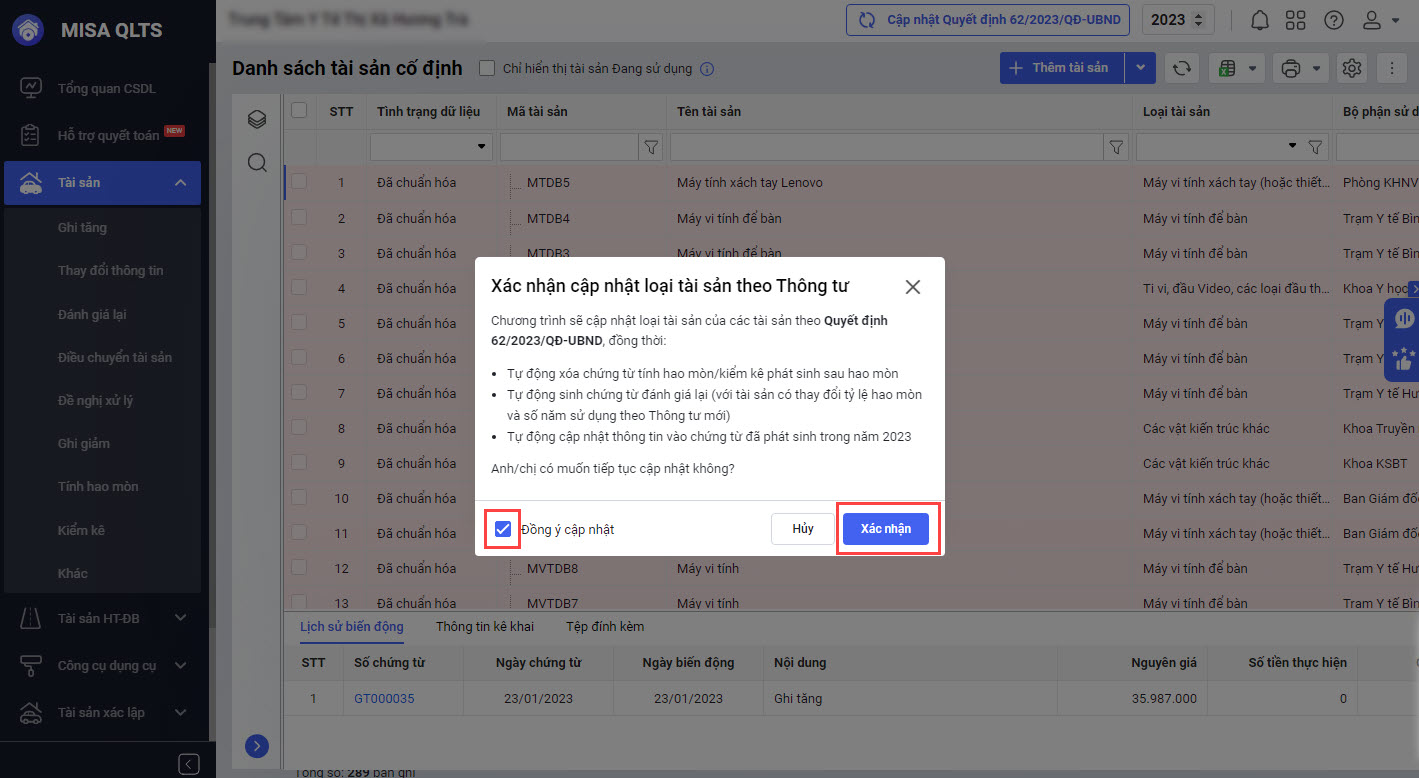Tick the select-all checkbox in table header
This screenshot has height=778, width=1419.
(x=299, y=110)
